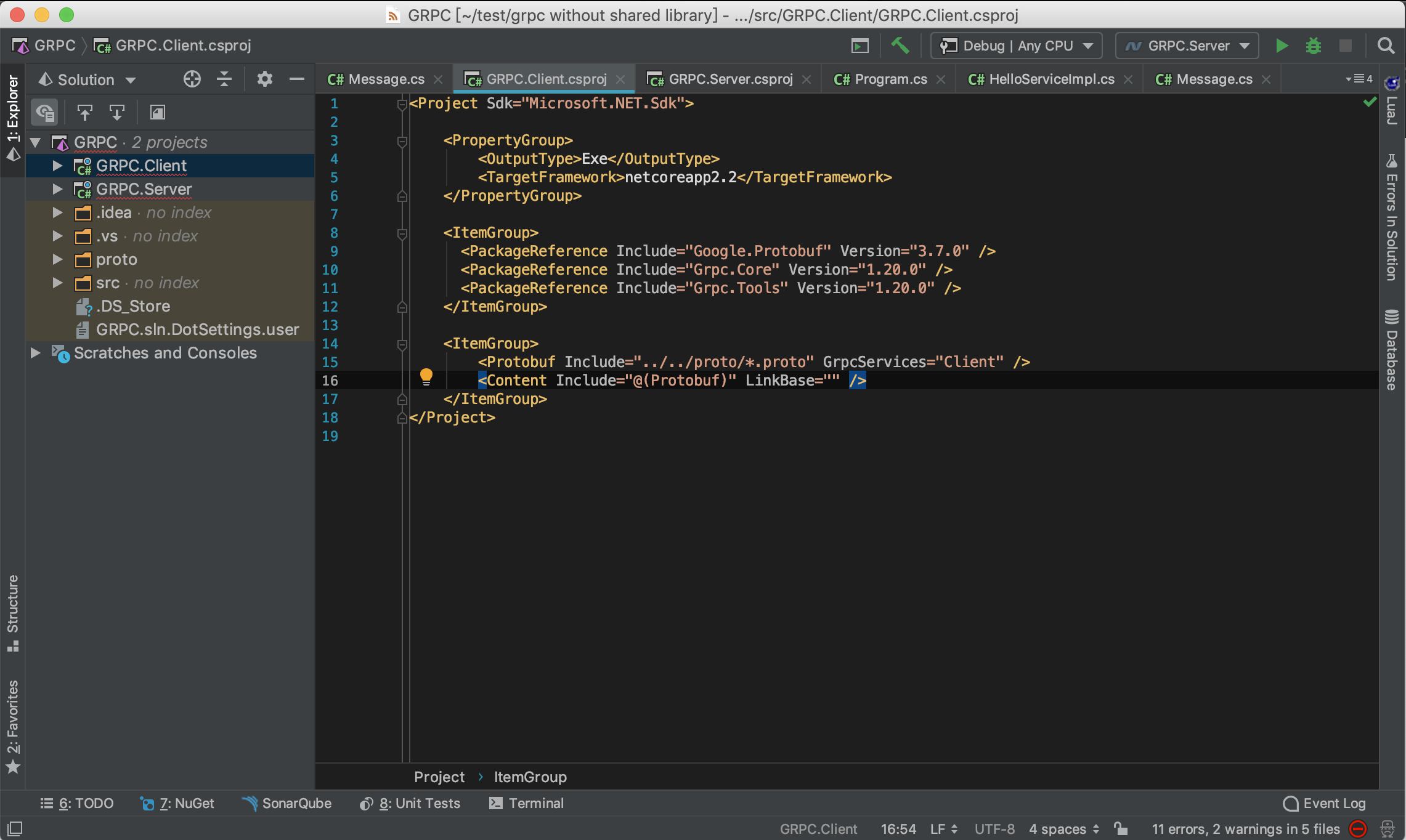1406x840 pixels.
Task: Click the Build hammer icon
Action: (x=900, y=46)
